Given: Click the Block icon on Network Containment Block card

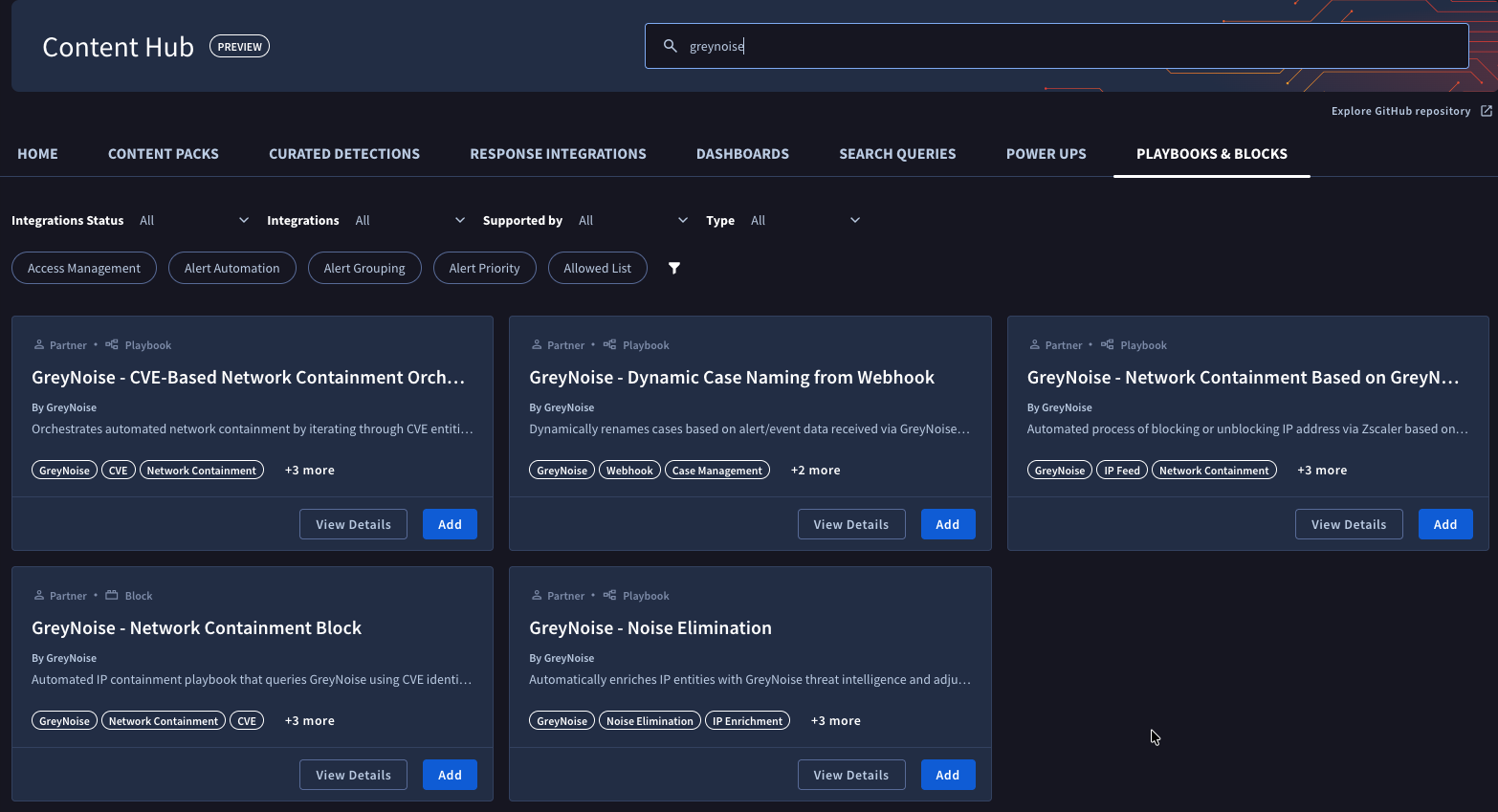Looking at the screenshot, I should point(112,595).
